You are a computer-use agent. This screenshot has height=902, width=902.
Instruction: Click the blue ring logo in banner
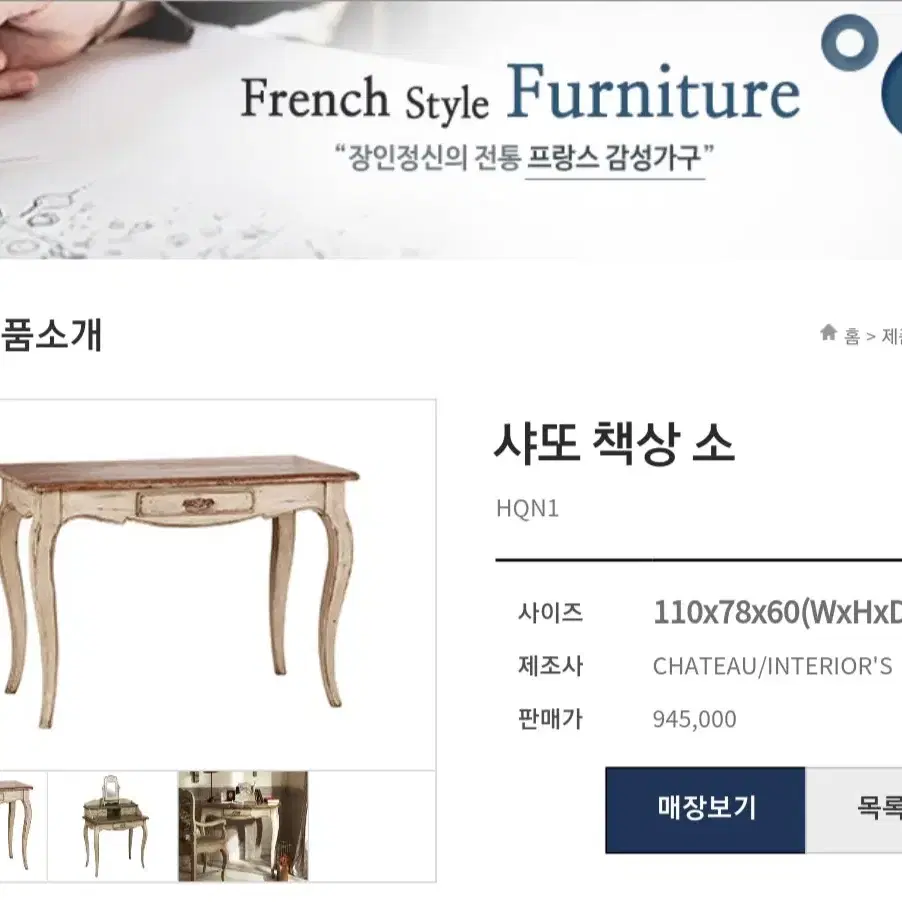pos(850,43)
